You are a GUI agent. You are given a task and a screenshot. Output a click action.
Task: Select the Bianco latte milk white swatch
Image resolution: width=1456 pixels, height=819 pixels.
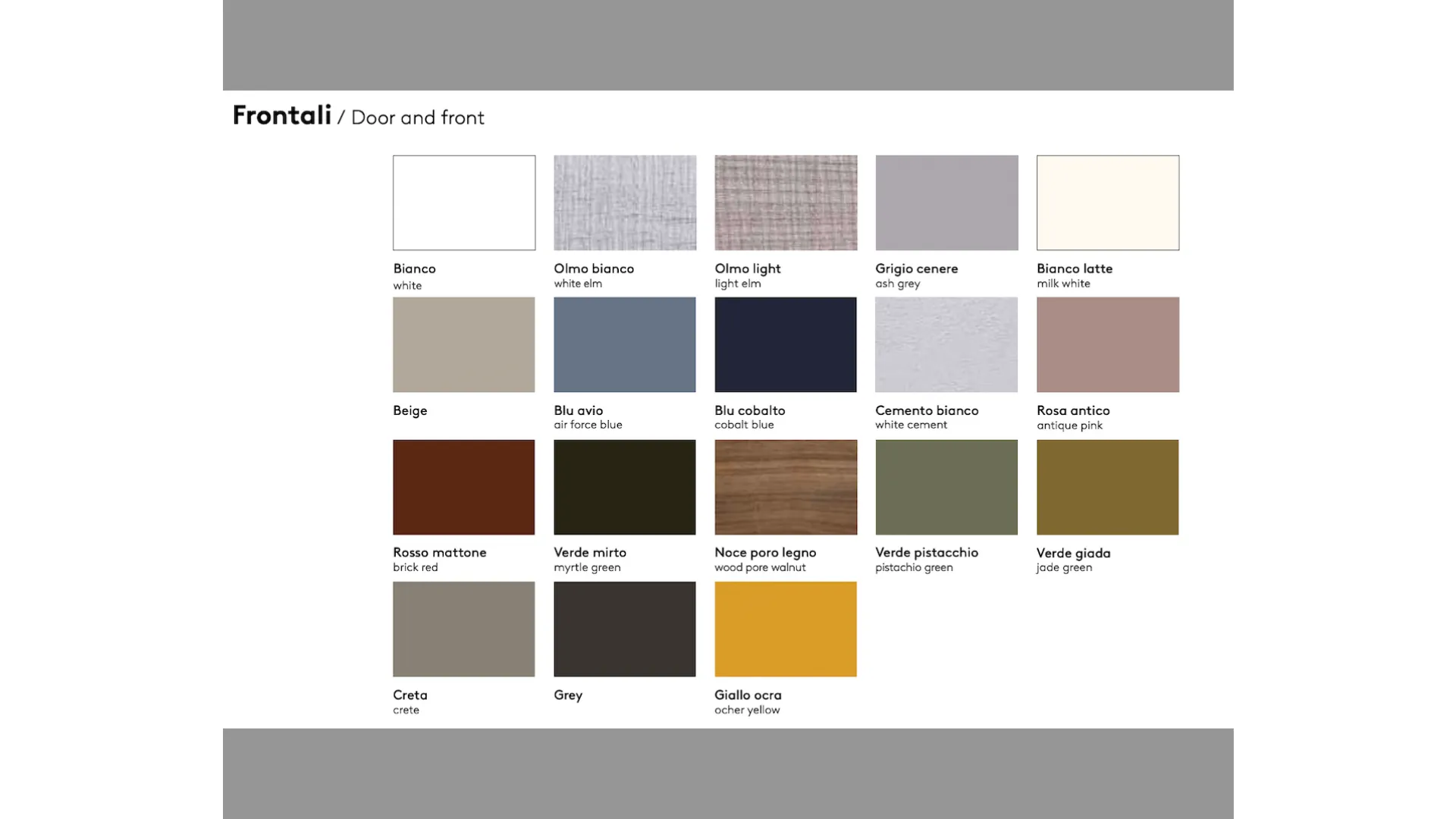[1107, 202]
